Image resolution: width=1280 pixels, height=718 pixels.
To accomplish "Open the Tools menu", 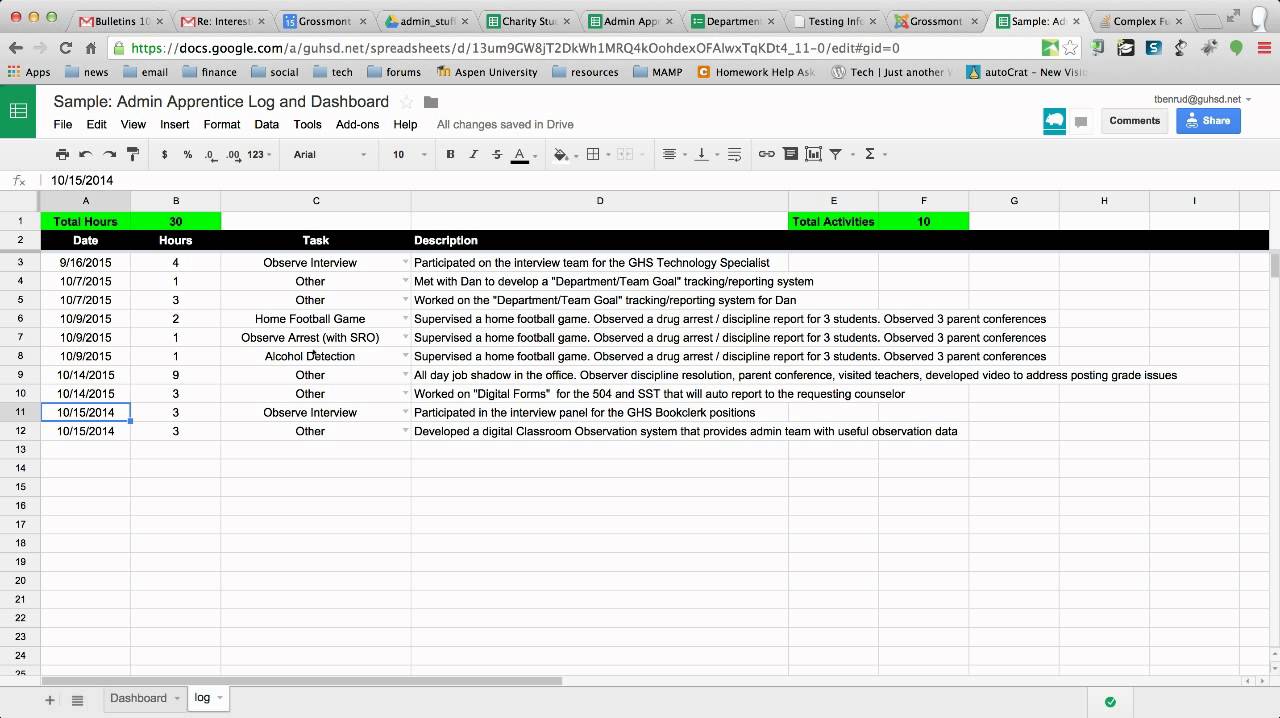I will (x=307, y=125).
